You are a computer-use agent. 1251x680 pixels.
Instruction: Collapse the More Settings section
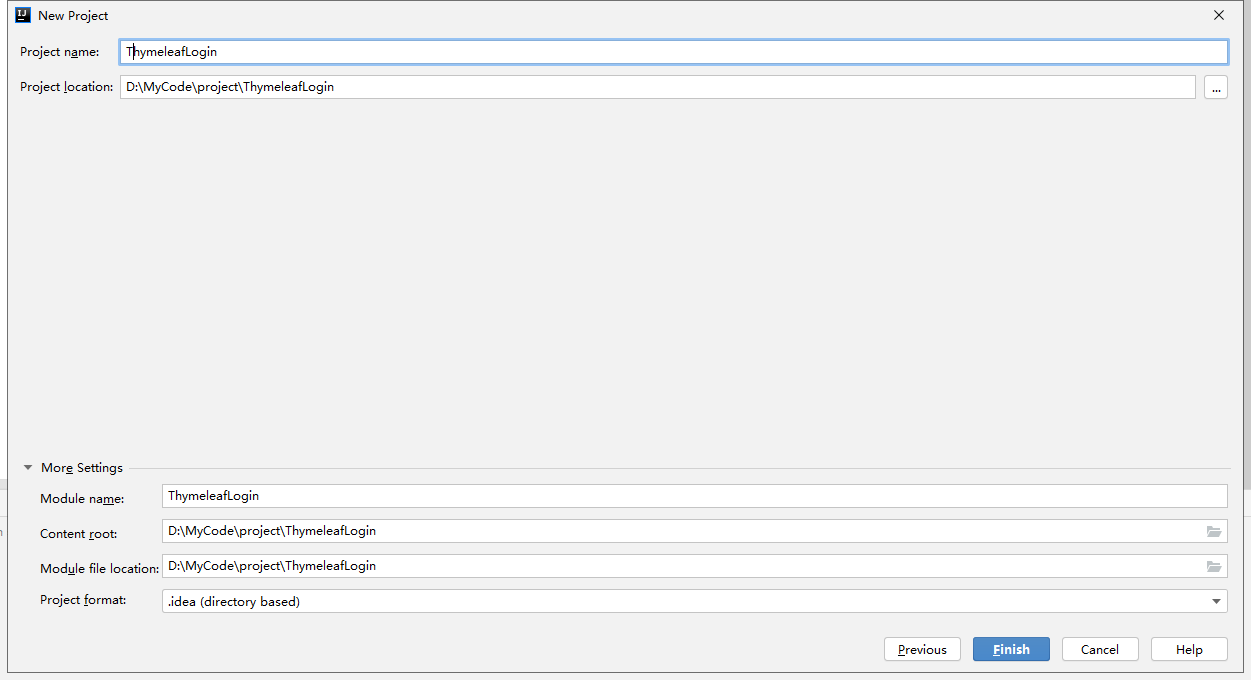[x=29, y=468]
